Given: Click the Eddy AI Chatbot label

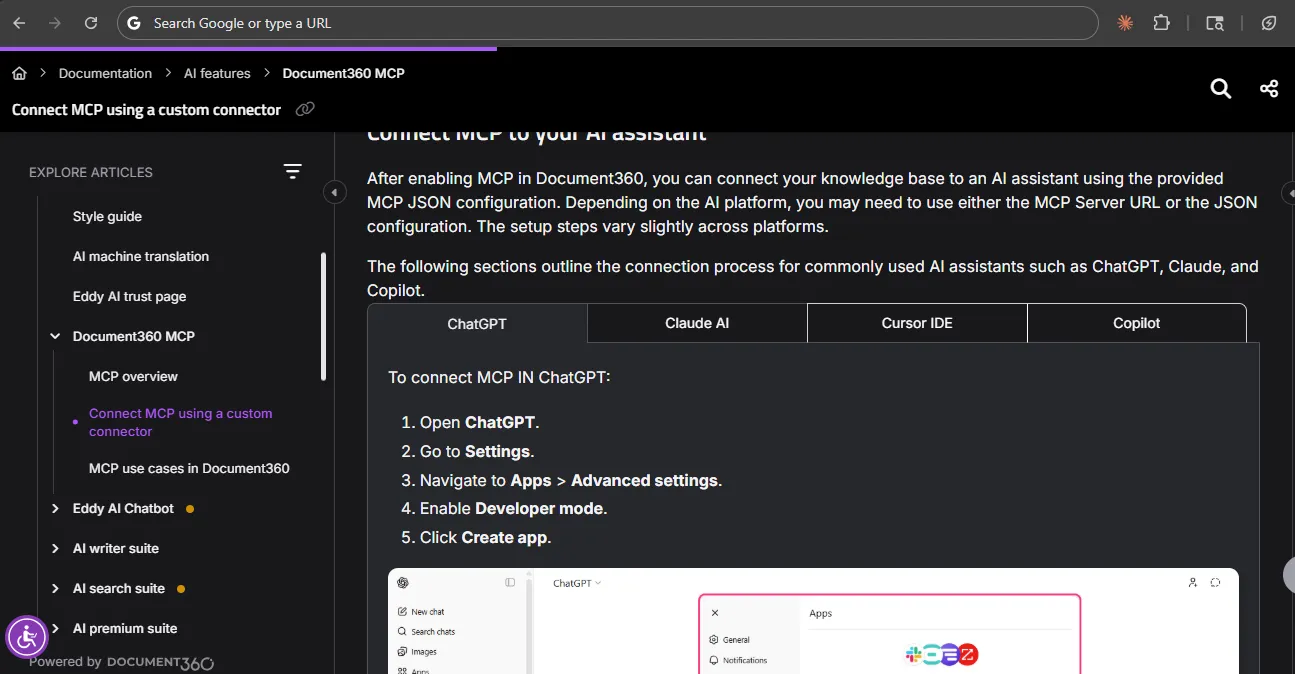Looking at the screenshot, I should coord(123,508).
